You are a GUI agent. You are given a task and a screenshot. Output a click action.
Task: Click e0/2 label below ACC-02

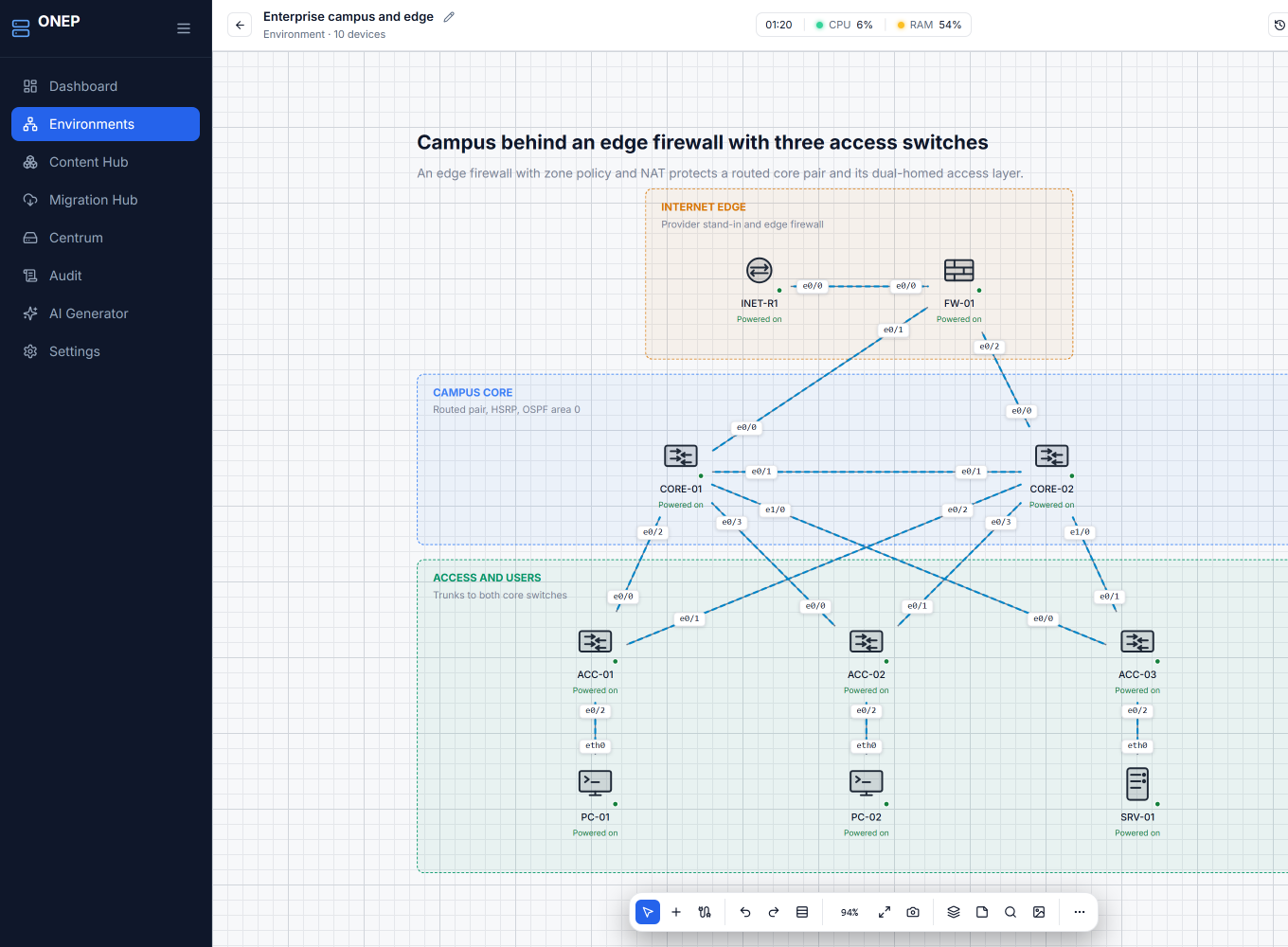tap(867, 711)
